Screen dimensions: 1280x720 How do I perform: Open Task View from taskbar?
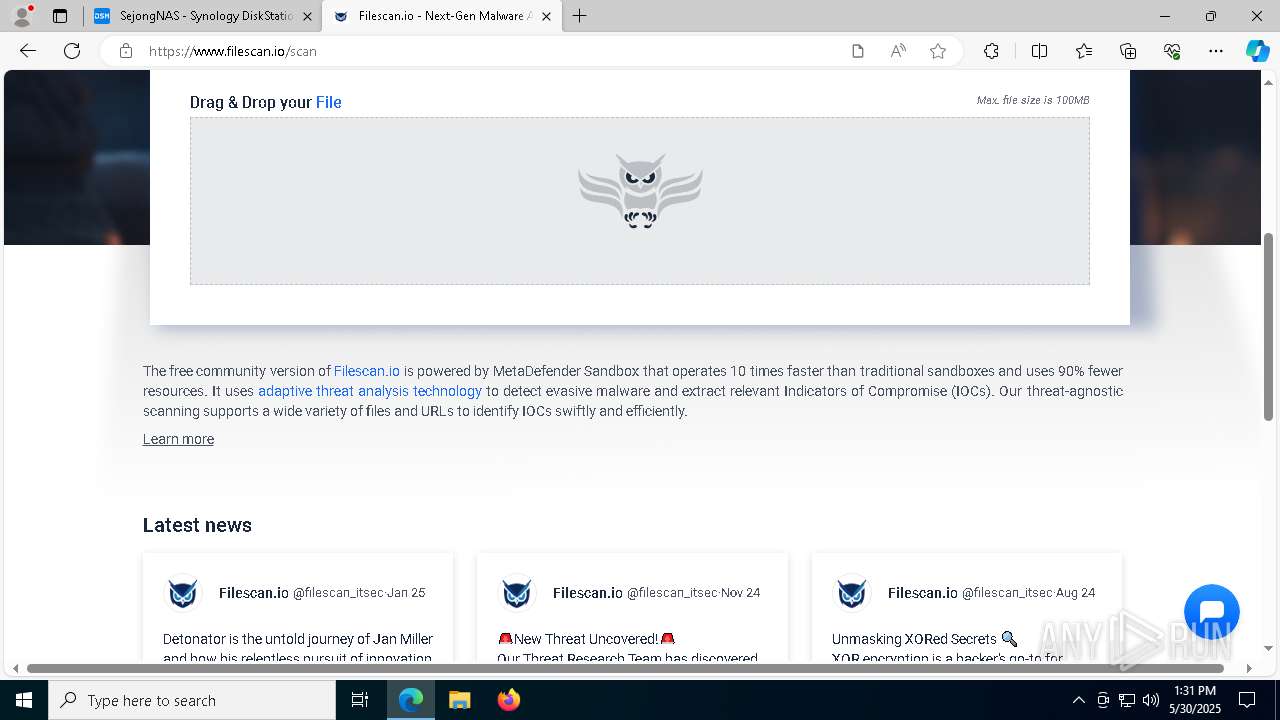pyautogui.click(x=360, y=700)
